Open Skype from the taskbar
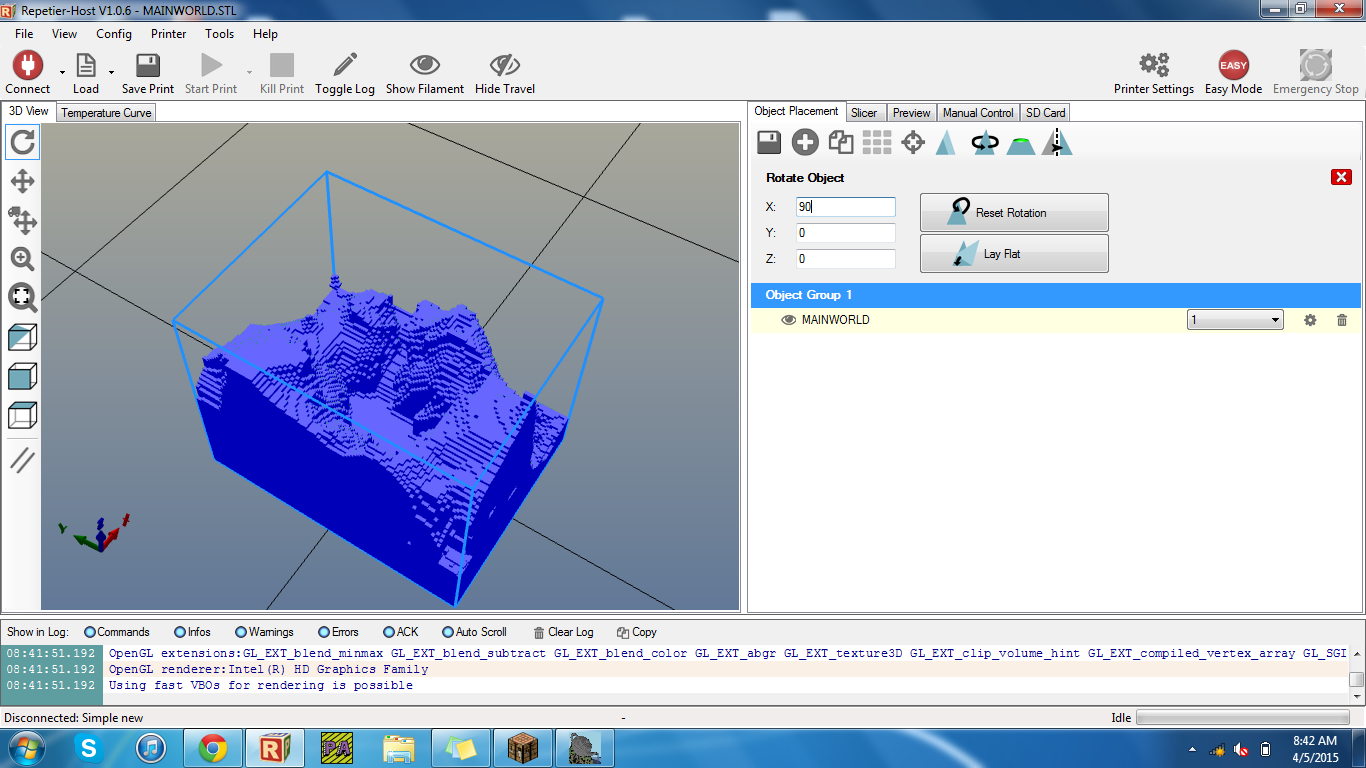The width and height of the screenshot is (1366, 768). tap(89, 748)
